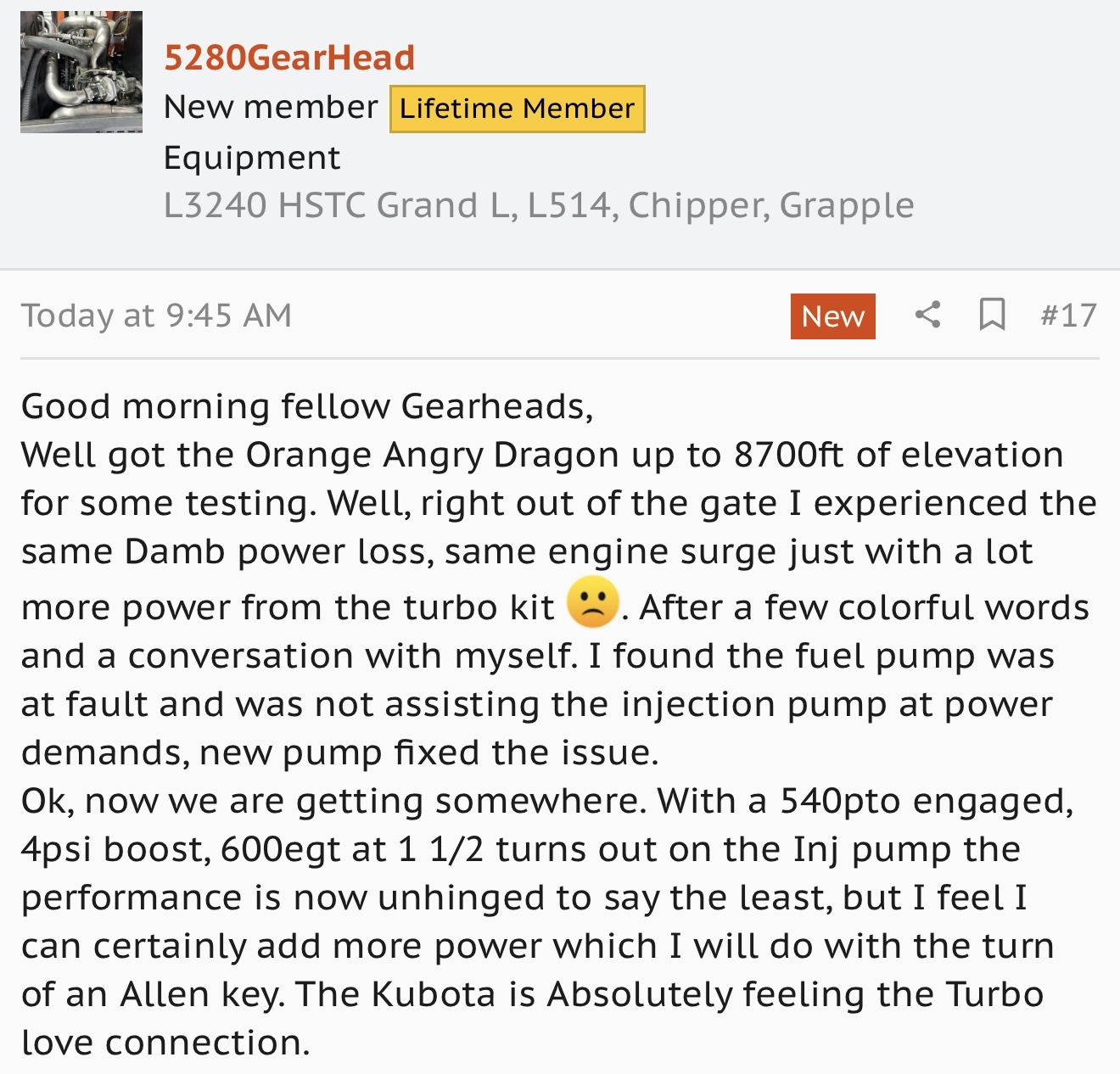Image resolution: width=1120 pixels, height=1074 pixels.
Task: Click the final line love connection
Action: tap(165, 1043)
